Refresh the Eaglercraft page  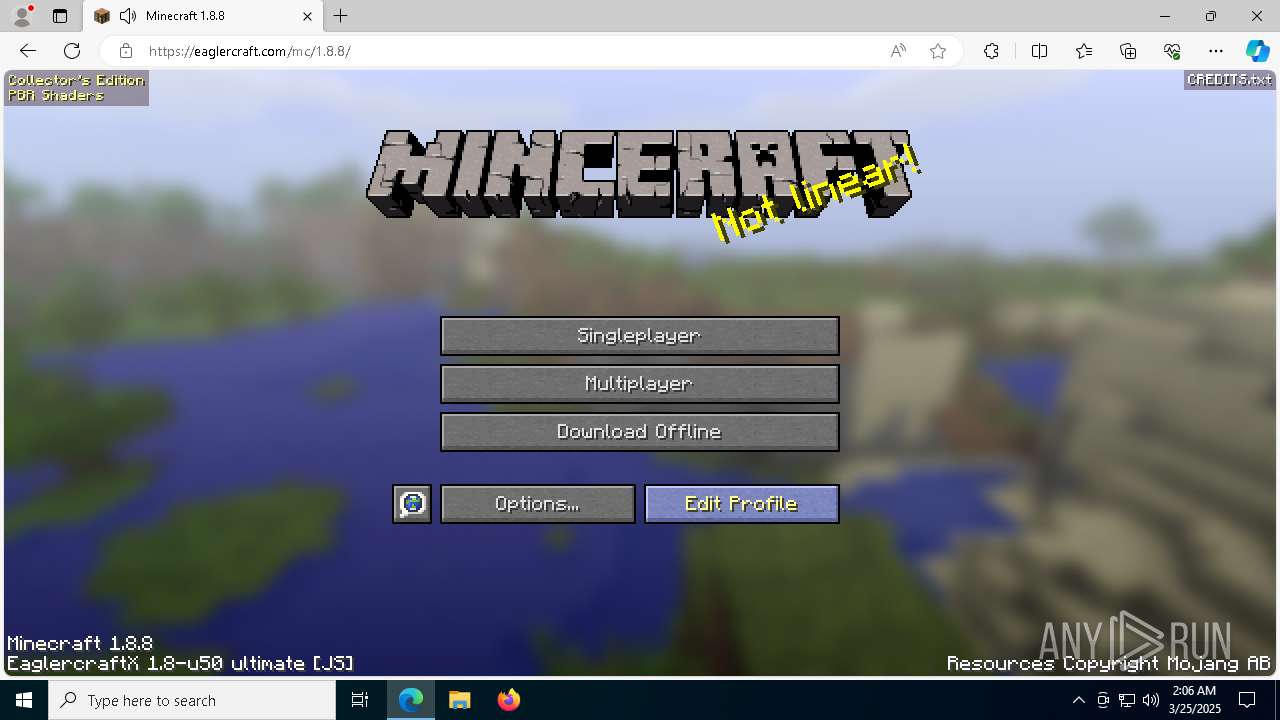click(x=72, y=51)
